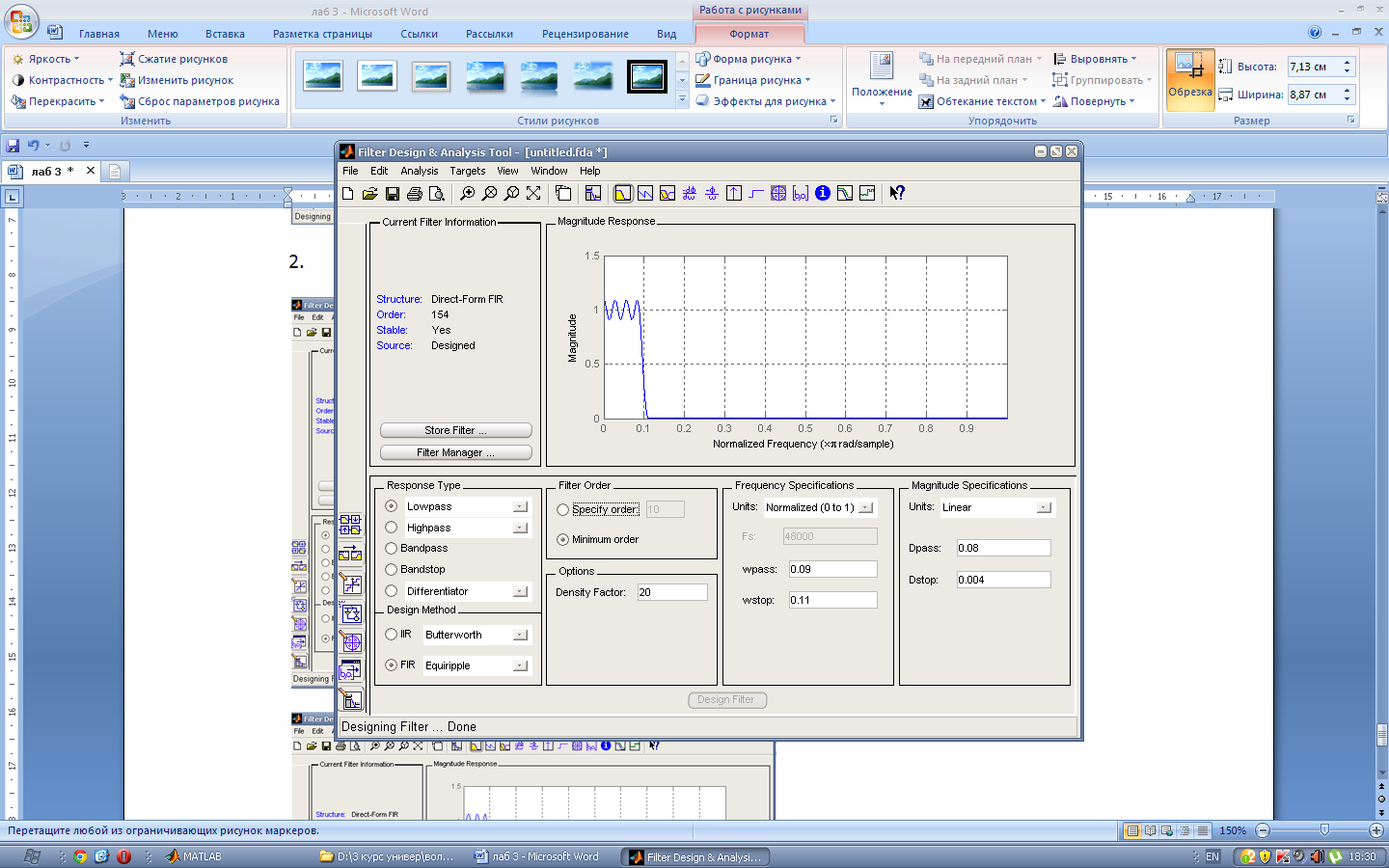
Task: Show Group Delay Response icon
Action: pyautogui.click(x=690, y=194)
